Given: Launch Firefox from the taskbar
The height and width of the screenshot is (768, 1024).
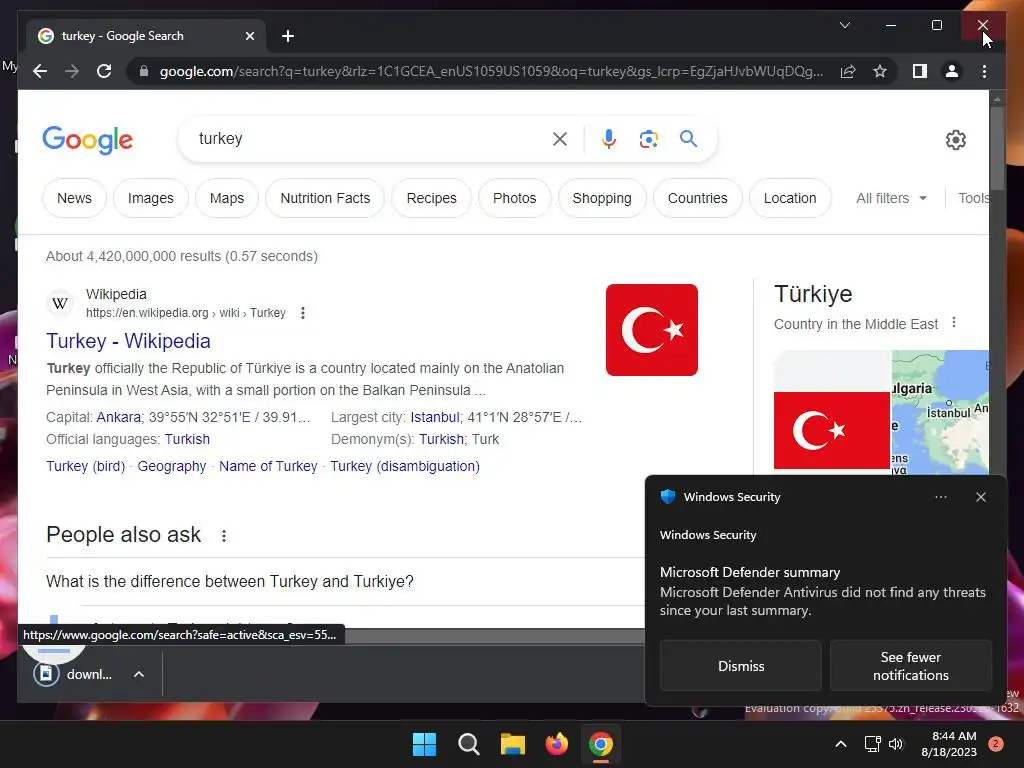Looking at the screenshot, I should coord(556,744).
